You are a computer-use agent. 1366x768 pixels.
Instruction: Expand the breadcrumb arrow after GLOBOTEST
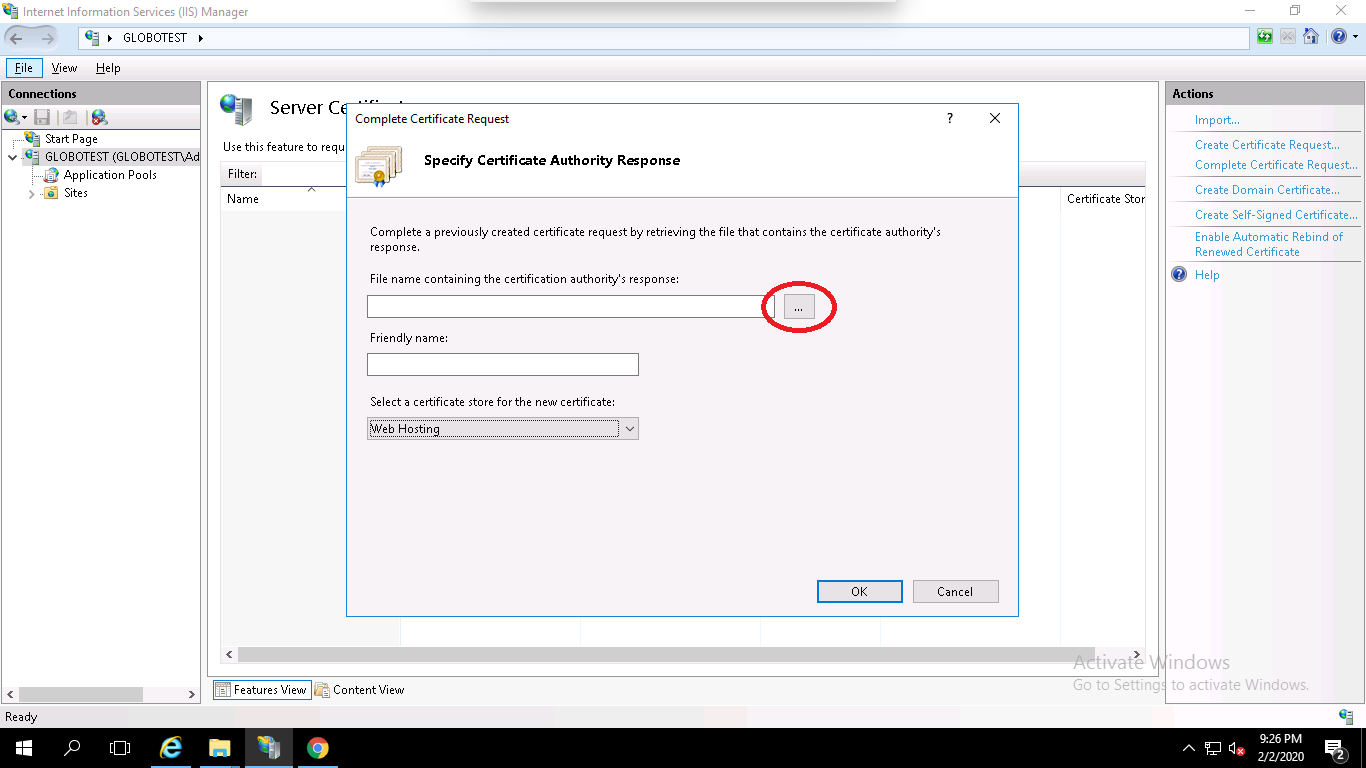click(x=200, y=38)
